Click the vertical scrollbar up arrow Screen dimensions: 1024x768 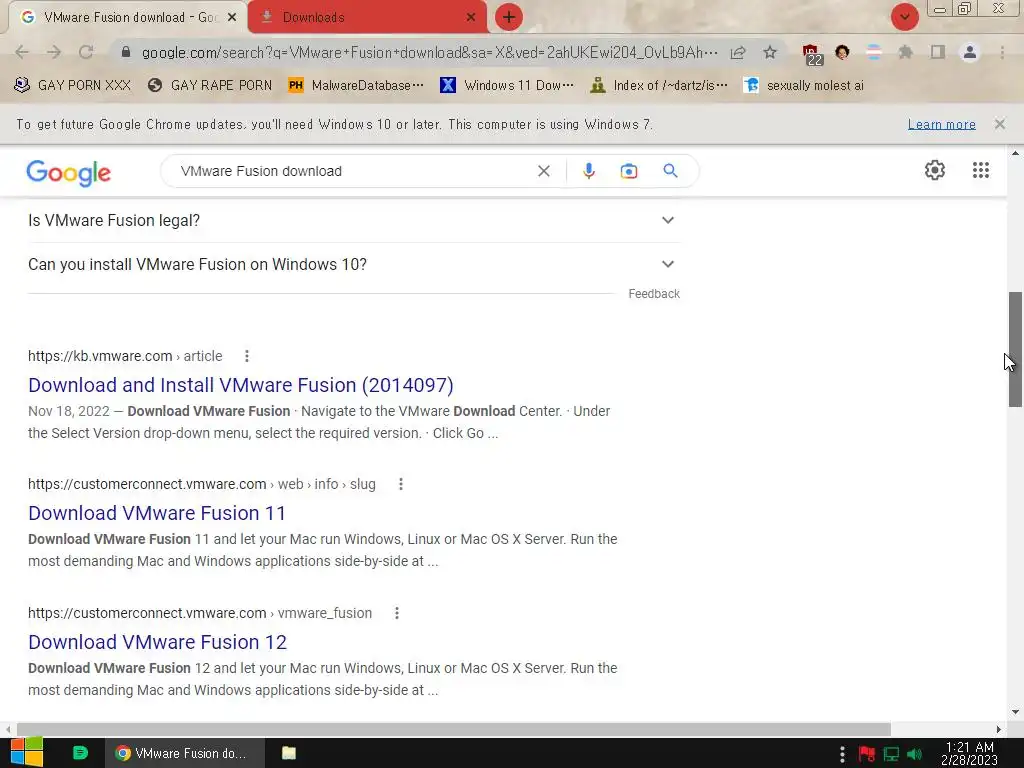[1015, 153]
